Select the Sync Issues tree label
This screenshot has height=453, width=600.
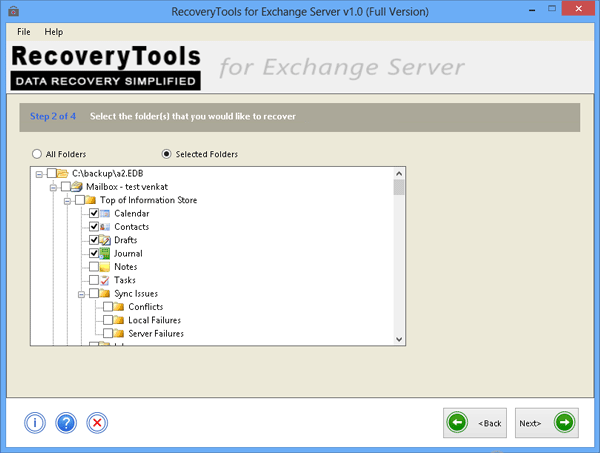point(136,293)
